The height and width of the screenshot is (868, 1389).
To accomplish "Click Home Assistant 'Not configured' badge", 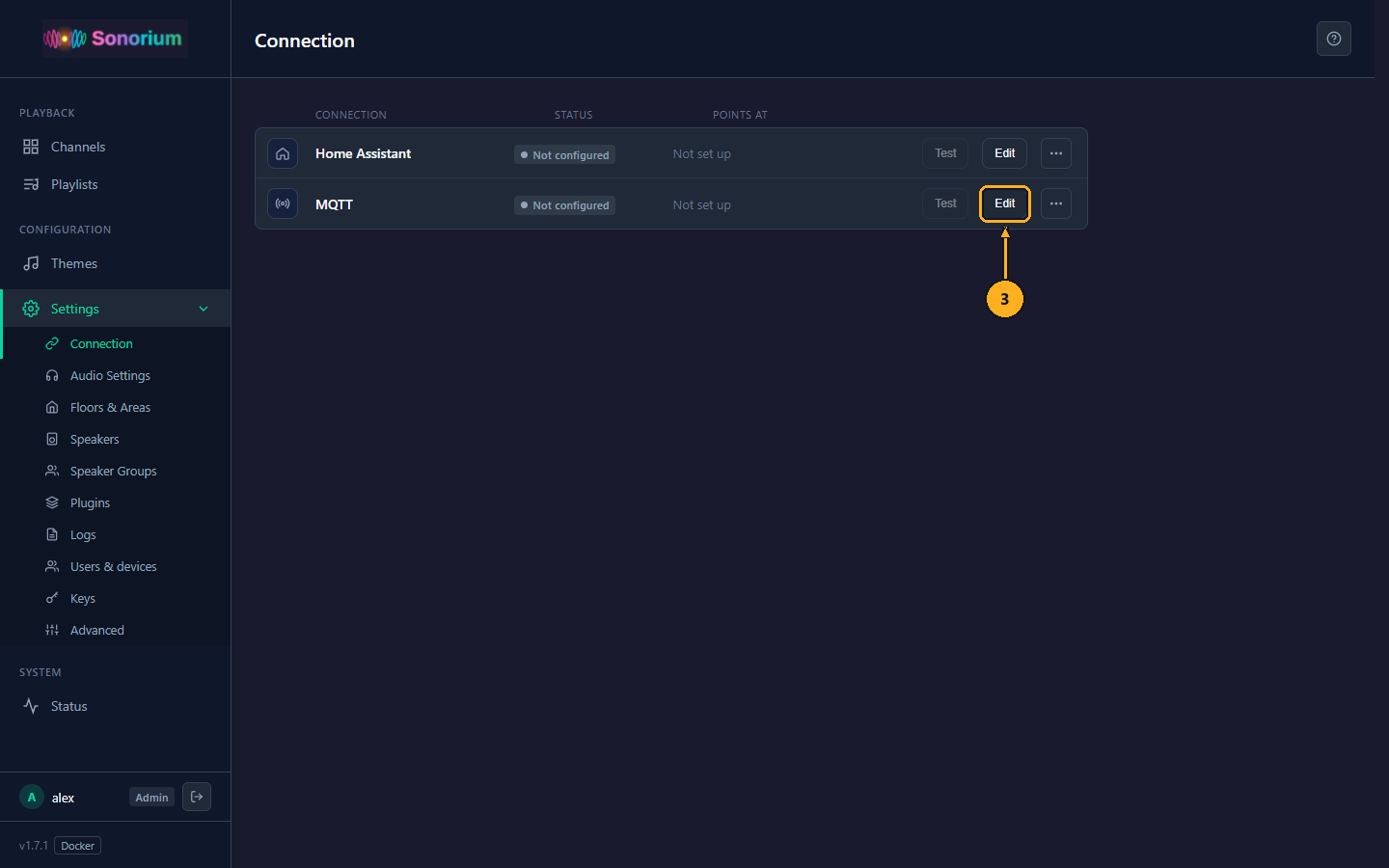I will pyautogui.click(x=565, y=154).
